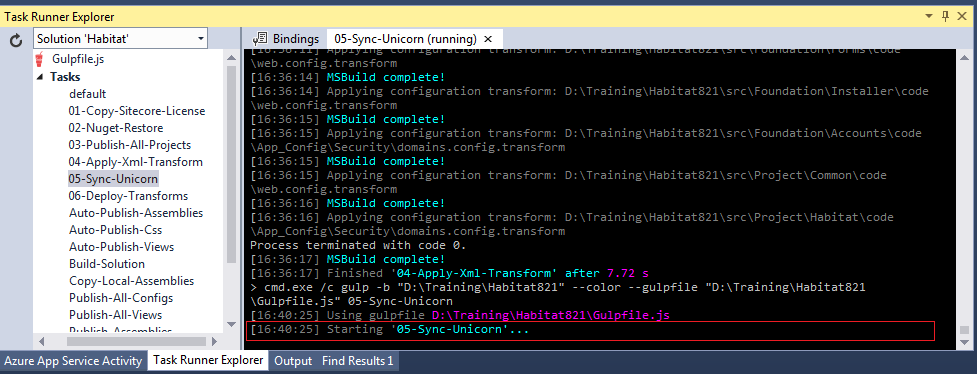Image resolution: width=977 pixels, height=374 pixels.
Task: Open the window position dropdown arrow in title bar
Action: point(928,16)
